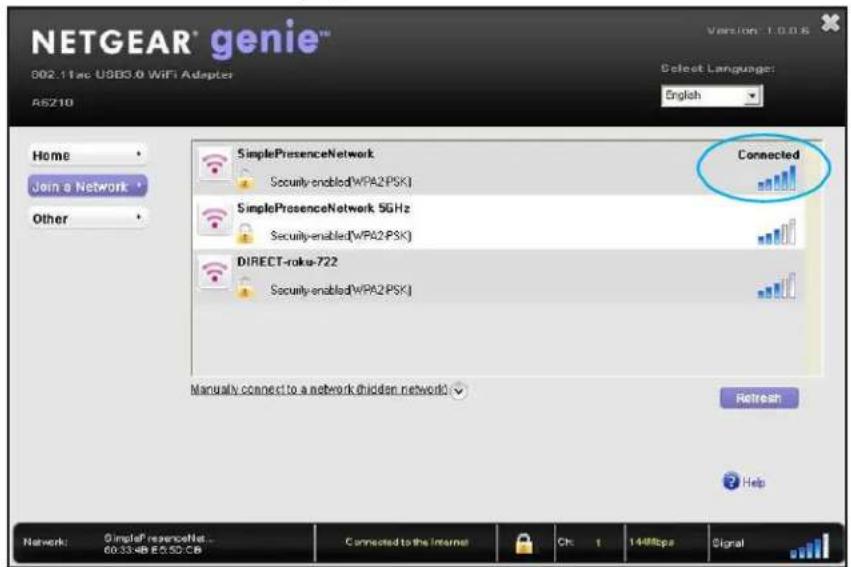Expand the hidden network chevron

(x=459, y=391)
